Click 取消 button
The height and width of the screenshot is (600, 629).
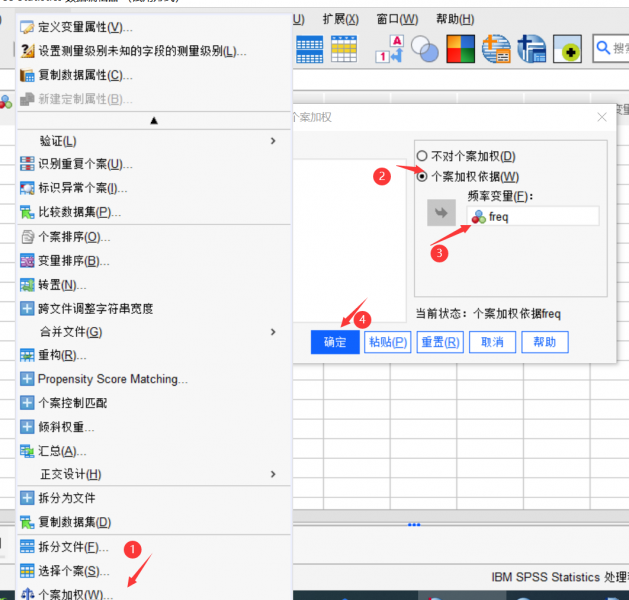[492, 342]
